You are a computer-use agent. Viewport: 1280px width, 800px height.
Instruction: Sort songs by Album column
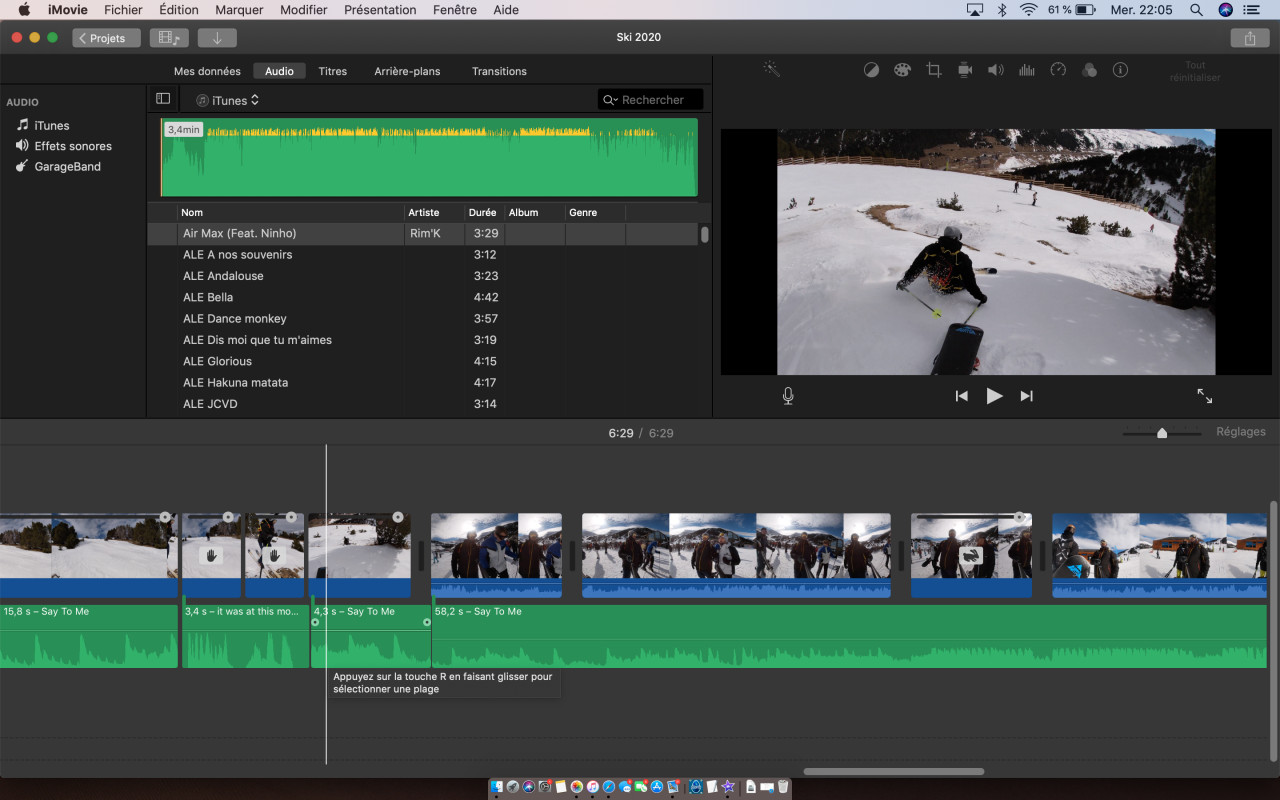[x=535, y=212]
